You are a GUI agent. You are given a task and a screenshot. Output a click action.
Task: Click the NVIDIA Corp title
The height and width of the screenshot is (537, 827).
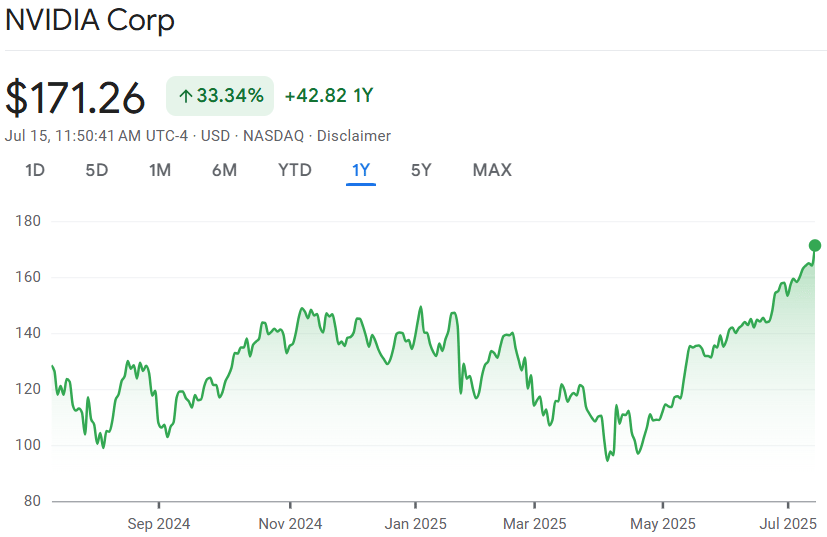tap(90, 21)
